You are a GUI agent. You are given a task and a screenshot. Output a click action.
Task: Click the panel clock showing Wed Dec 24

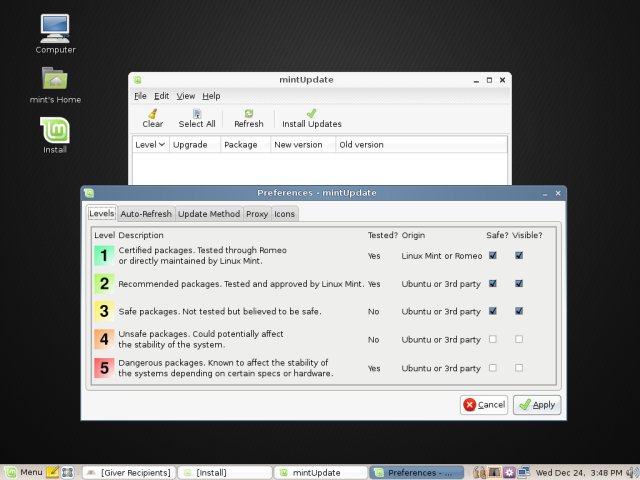579,473
